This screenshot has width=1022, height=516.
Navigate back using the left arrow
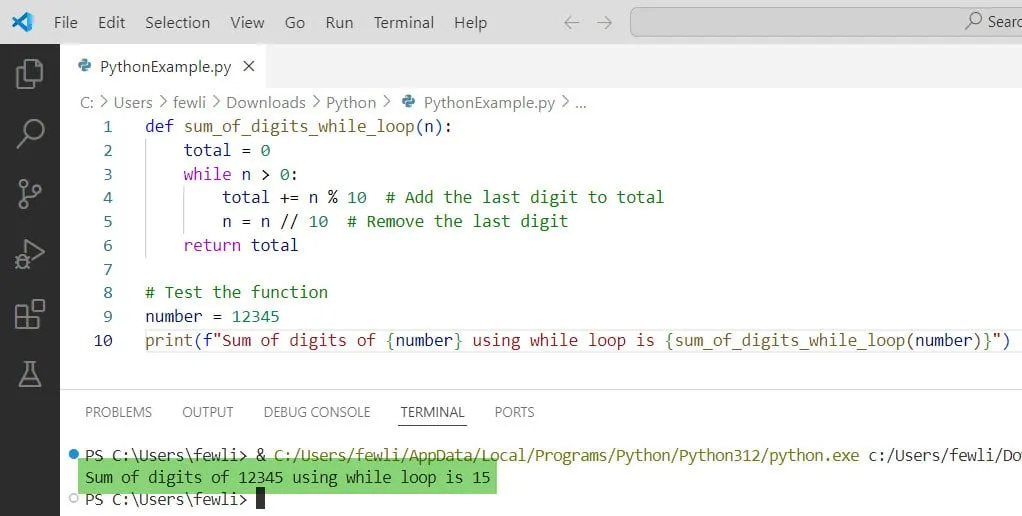click(x=571, y=22)
